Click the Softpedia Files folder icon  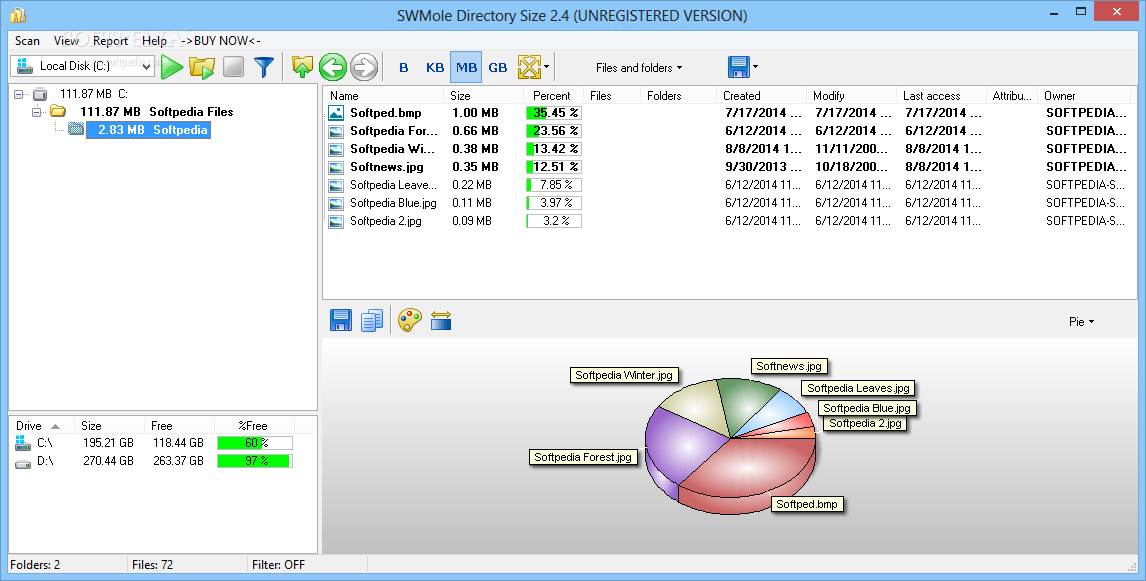coord(58,111)
